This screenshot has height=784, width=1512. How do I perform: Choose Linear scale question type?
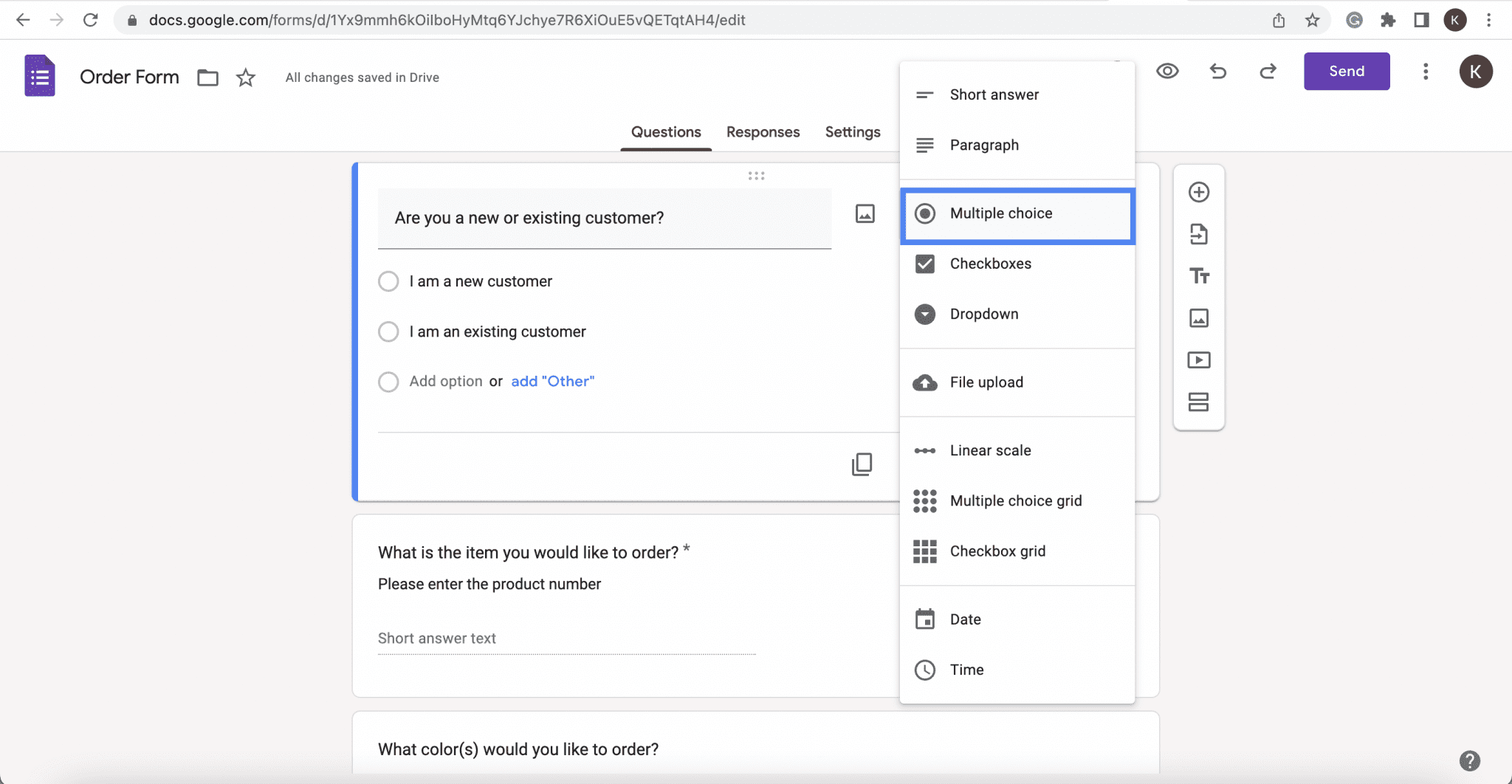(1017, 450)
